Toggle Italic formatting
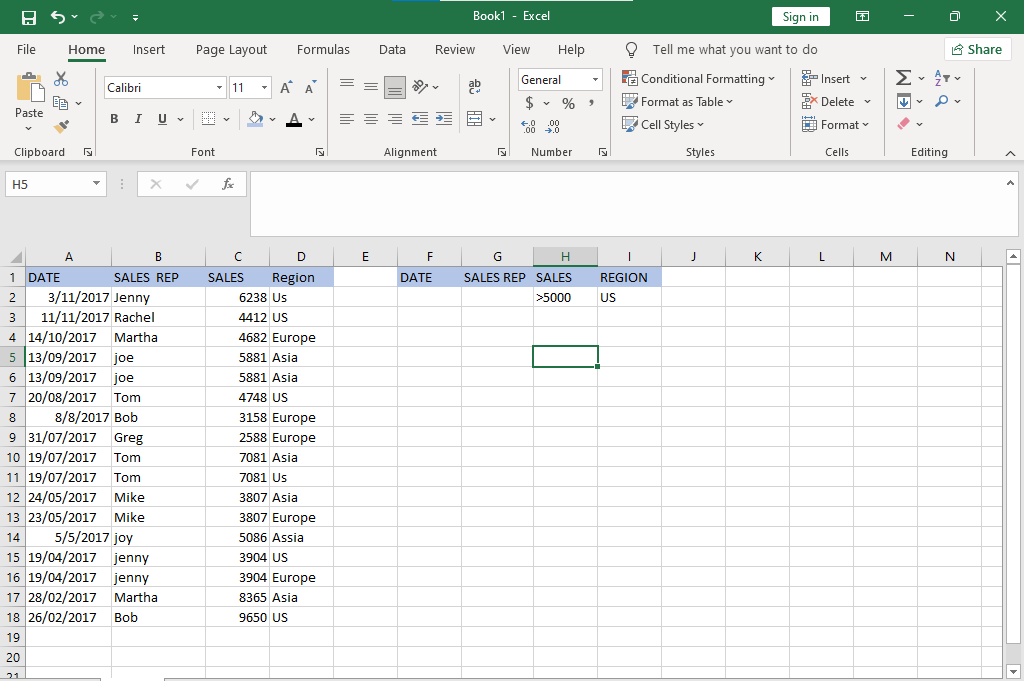1024x681 pixels. click(138, 119)
